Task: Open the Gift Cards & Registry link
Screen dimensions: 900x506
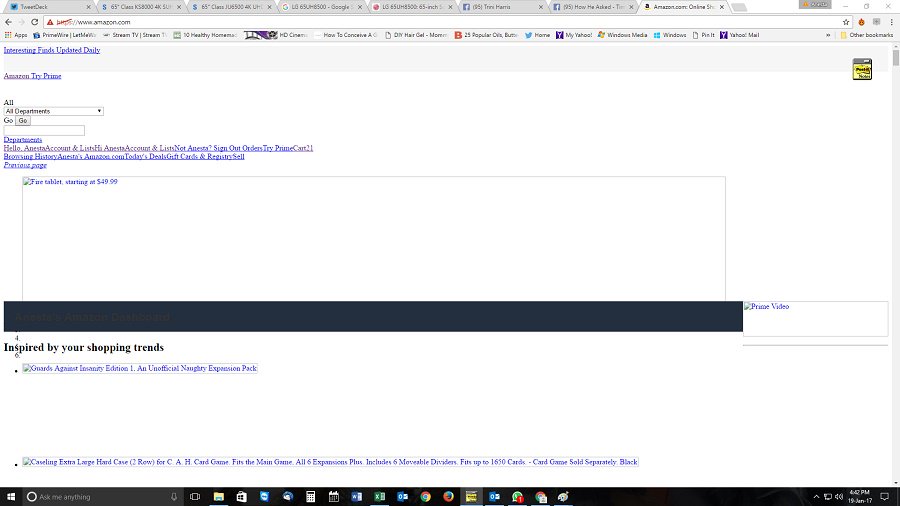Action: (x=199, y=157)
